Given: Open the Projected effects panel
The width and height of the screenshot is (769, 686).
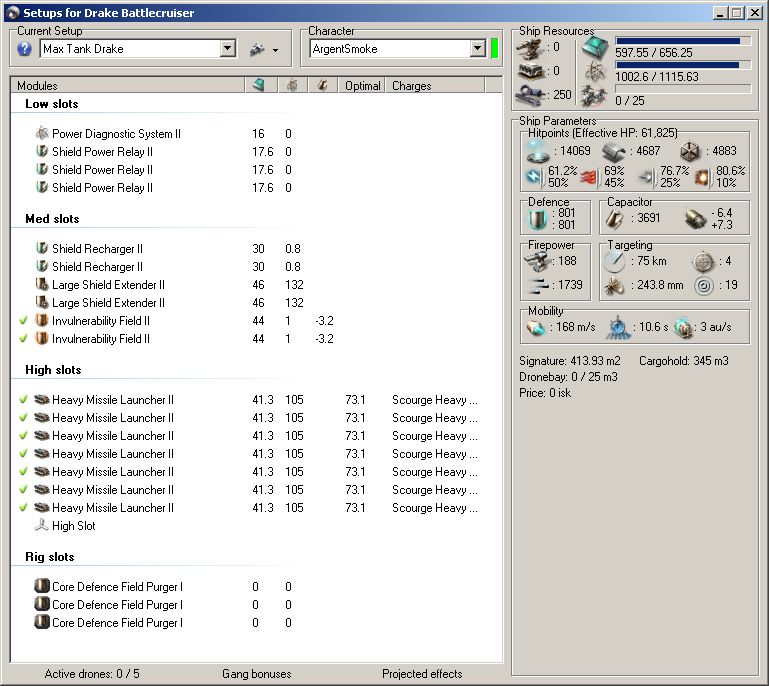Looking at the screenshot, I should click(x=422, y=674).
